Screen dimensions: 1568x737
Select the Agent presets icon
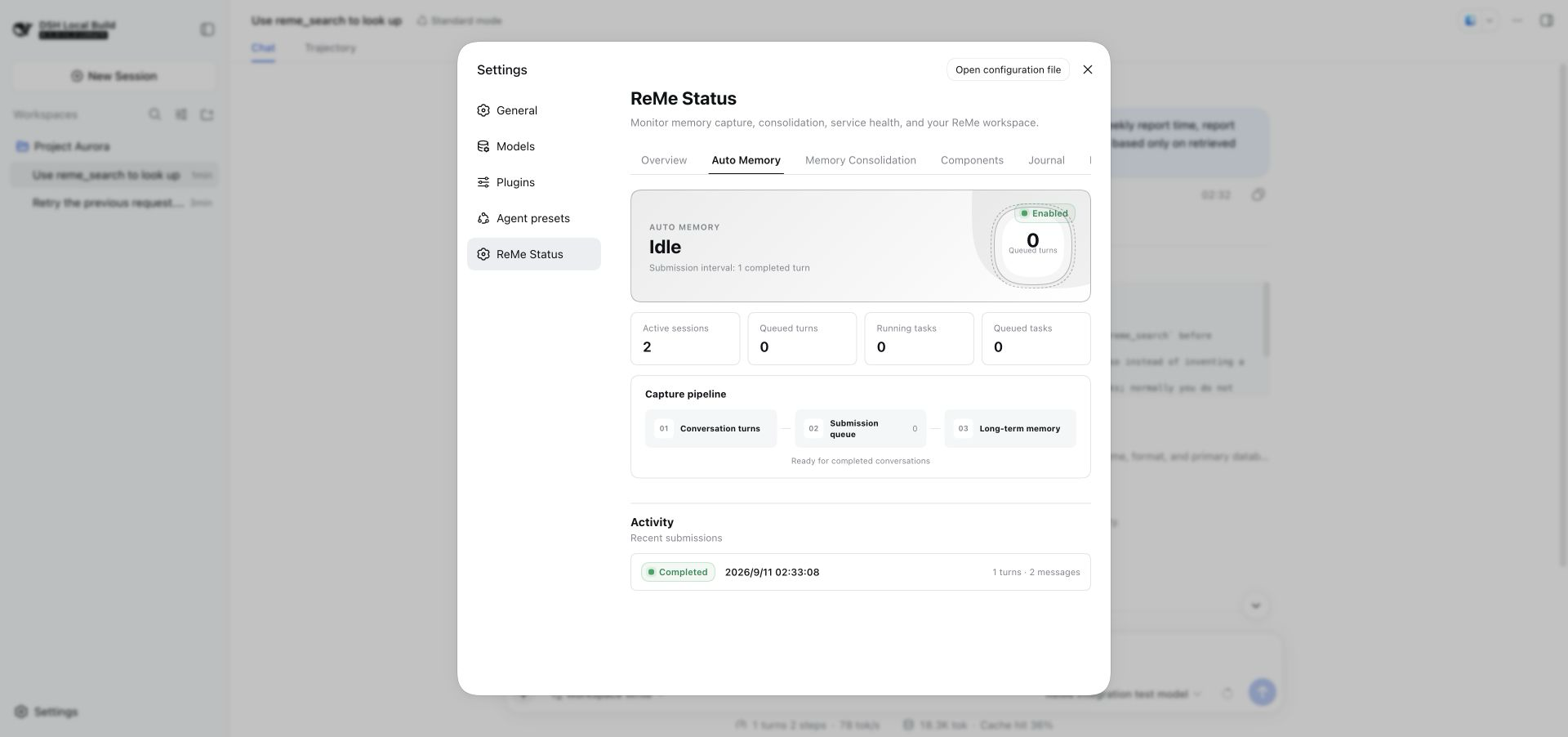483,218
